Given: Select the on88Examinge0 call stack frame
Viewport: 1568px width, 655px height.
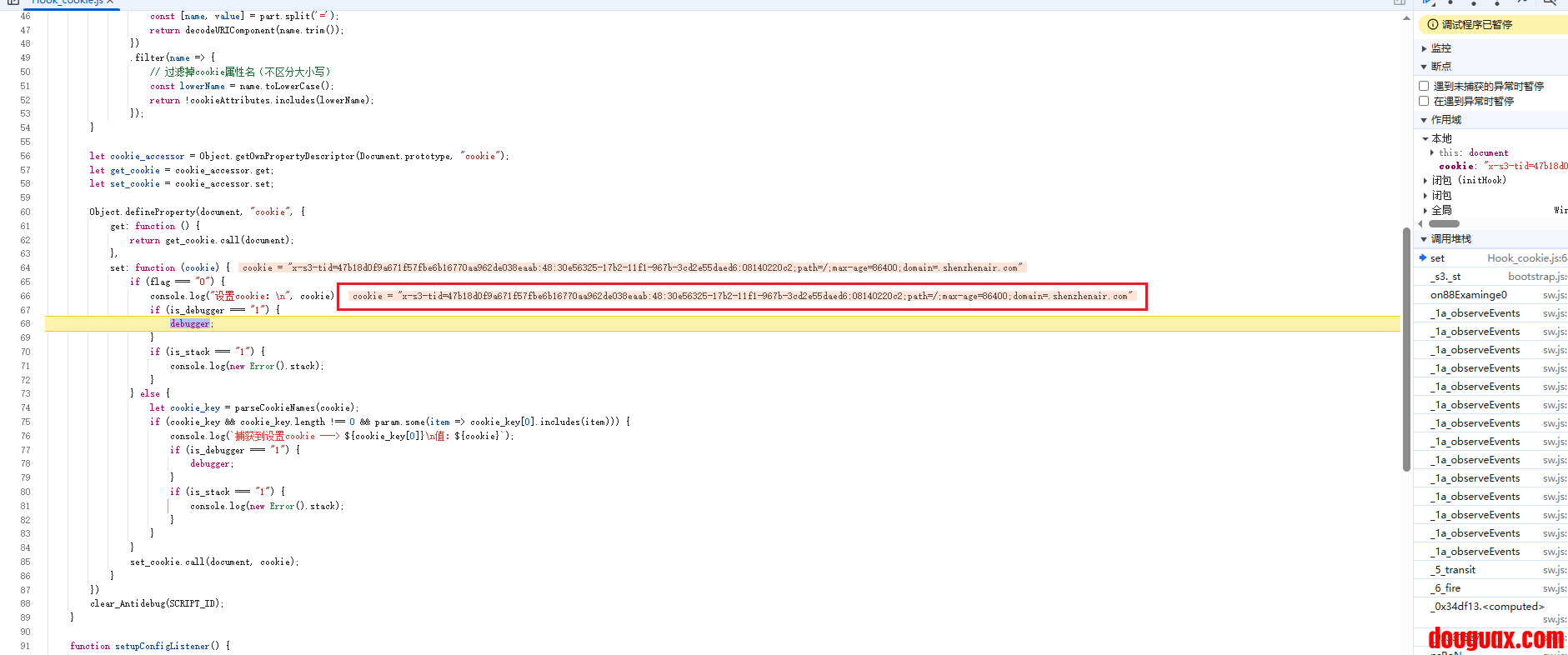Looking at the screenshot, I should click(1469, 295).
